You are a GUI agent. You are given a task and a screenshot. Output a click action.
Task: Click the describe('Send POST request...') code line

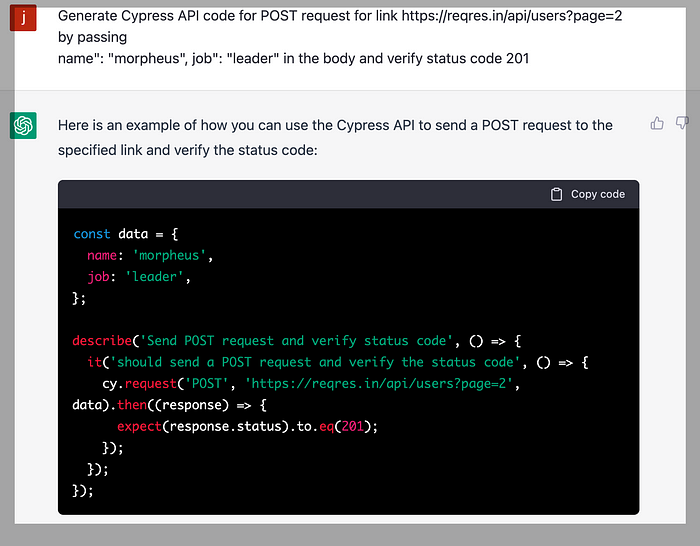[x=296, y=341]
